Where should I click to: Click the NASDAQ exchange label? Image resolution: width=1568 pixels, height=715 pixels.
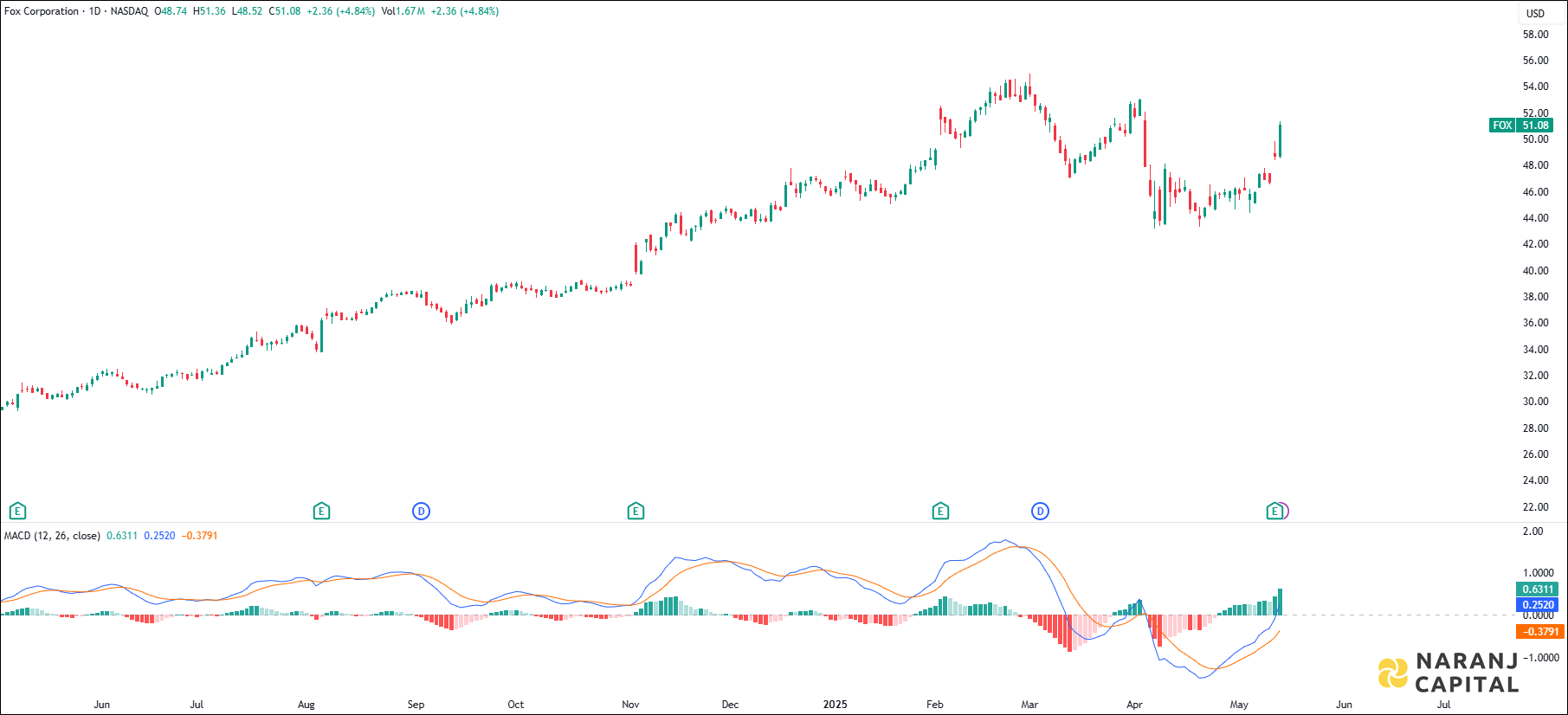point(129,11)
